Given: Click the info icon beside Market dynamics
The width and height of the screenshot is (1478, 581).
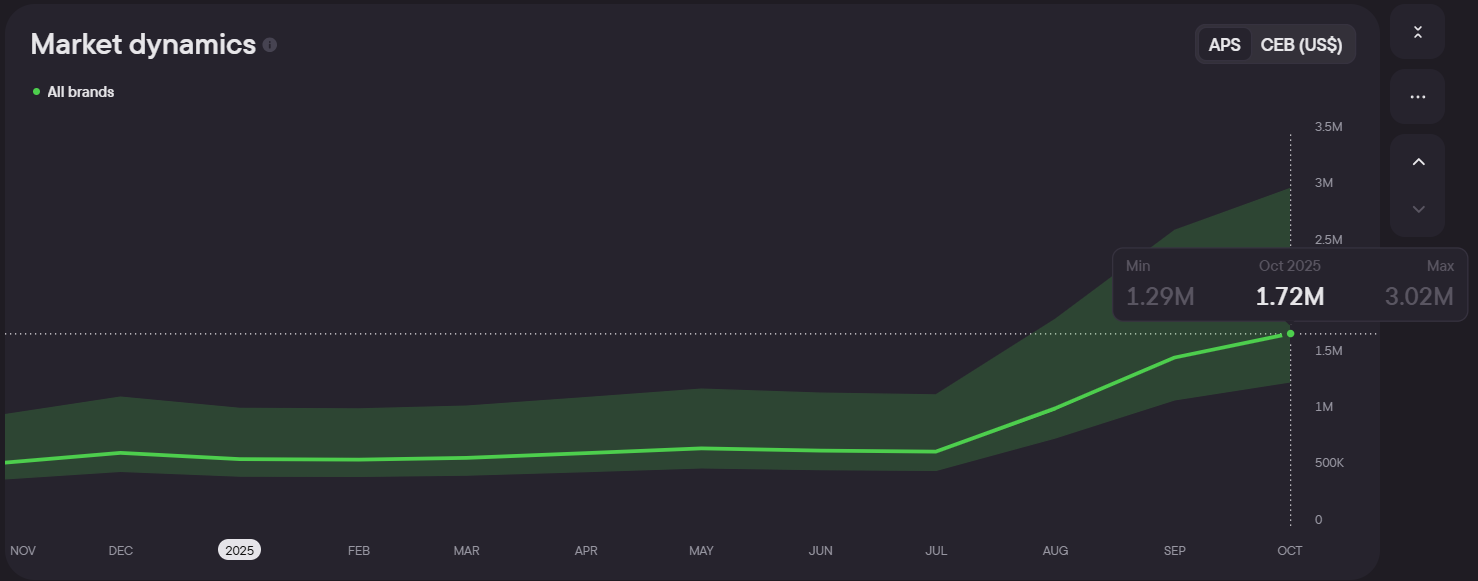Looking at the screenshot, I should click(270, 45).
